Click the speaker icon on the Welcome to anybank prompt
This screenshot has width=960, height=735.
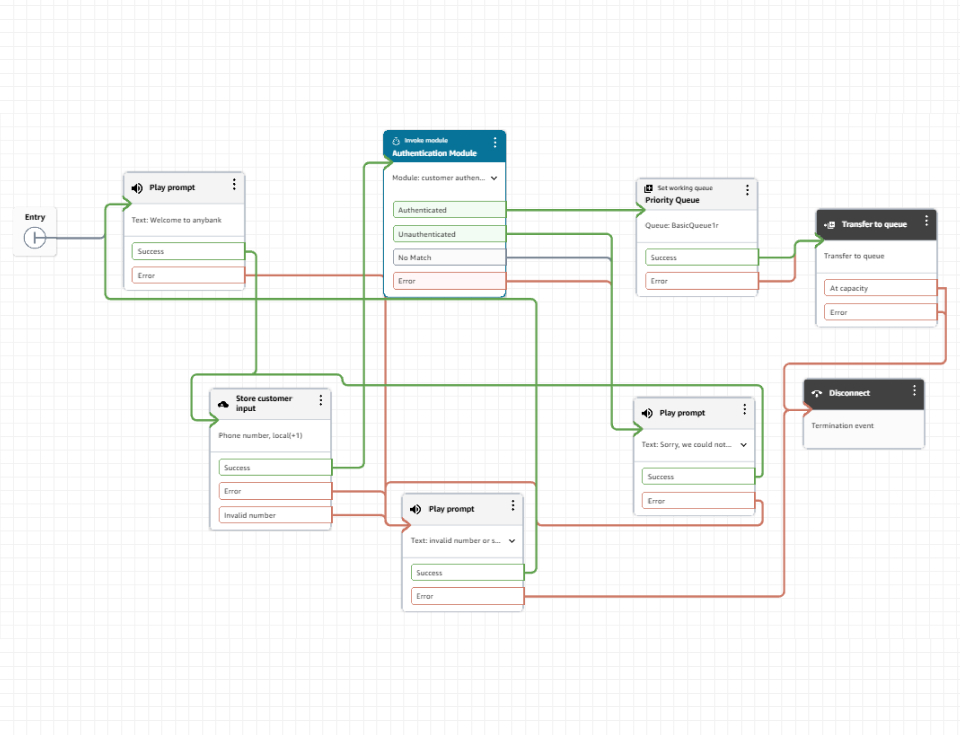point(136,187)
